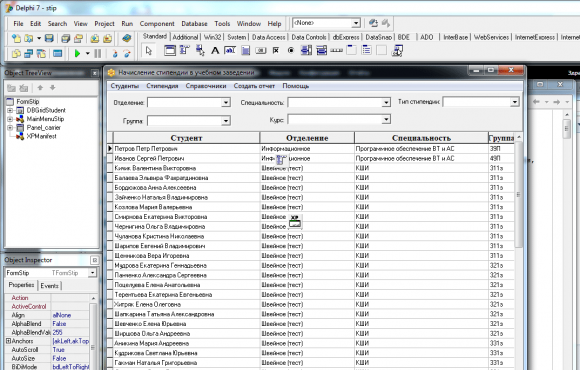Open the Справочники menu of the form
The width and height of the screenshot is (580, 370).
(206, 86)
